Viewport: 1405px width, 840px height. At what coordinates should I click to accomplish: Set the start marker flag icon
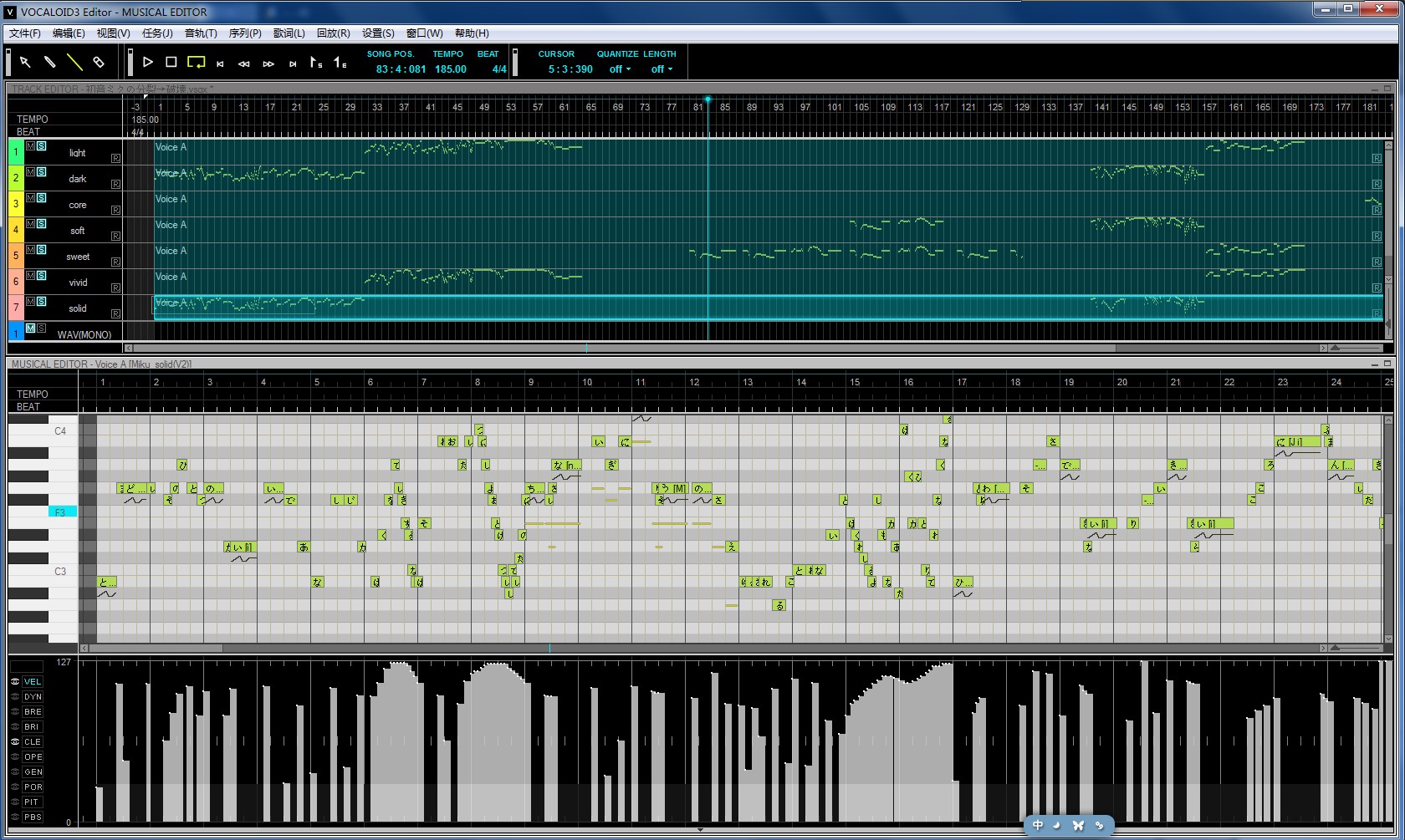click(x=315, y=63)
